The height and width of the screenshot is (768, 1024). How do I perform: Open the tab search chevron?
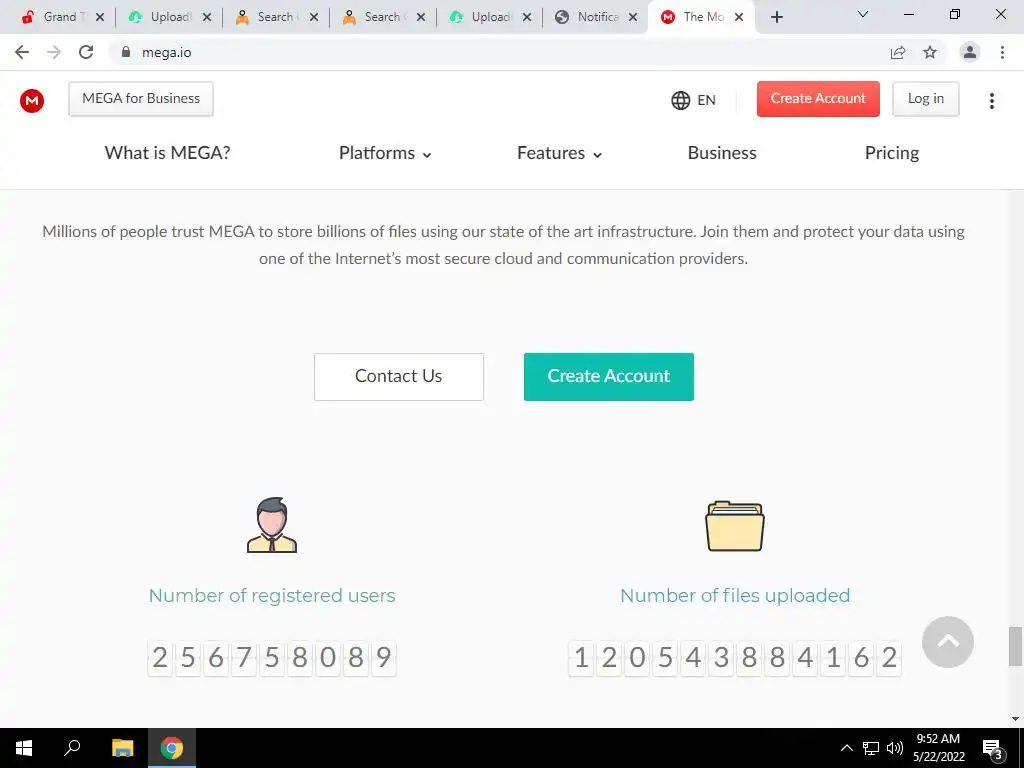click(x=863, y=14)
